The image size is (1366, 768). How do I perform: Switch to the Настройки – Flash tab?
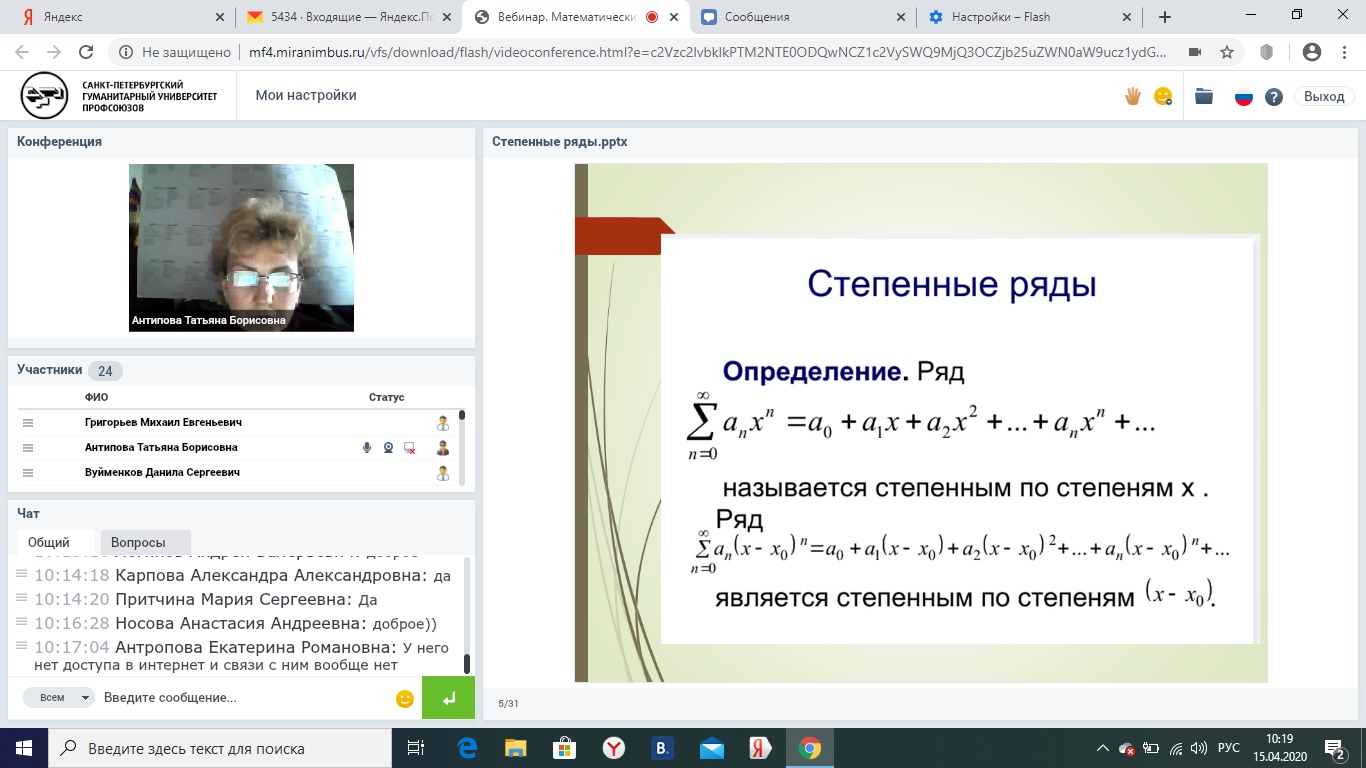[x=1031, y=17]
